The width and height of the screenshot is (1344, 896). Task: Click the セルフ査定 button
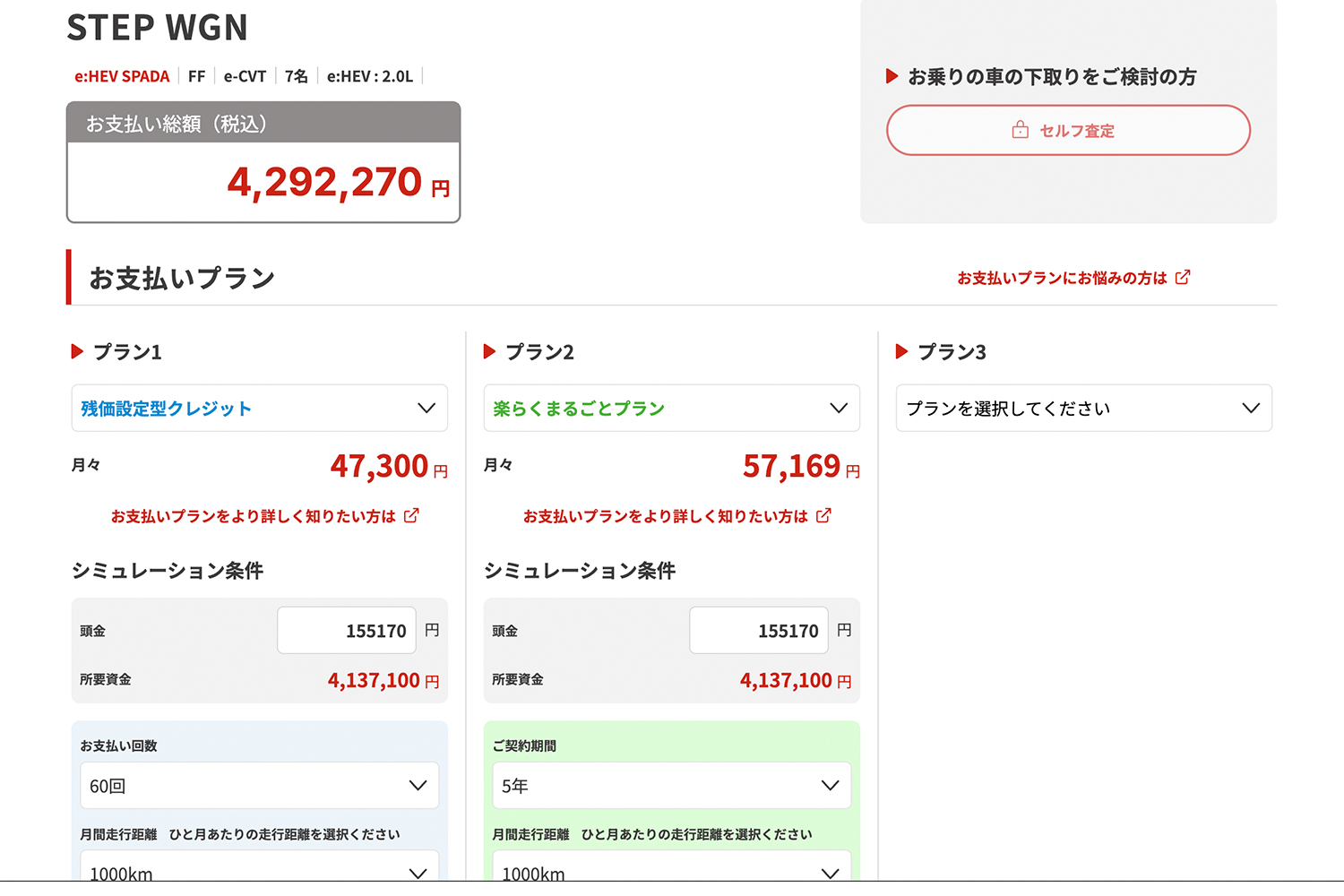point(1068,130)
